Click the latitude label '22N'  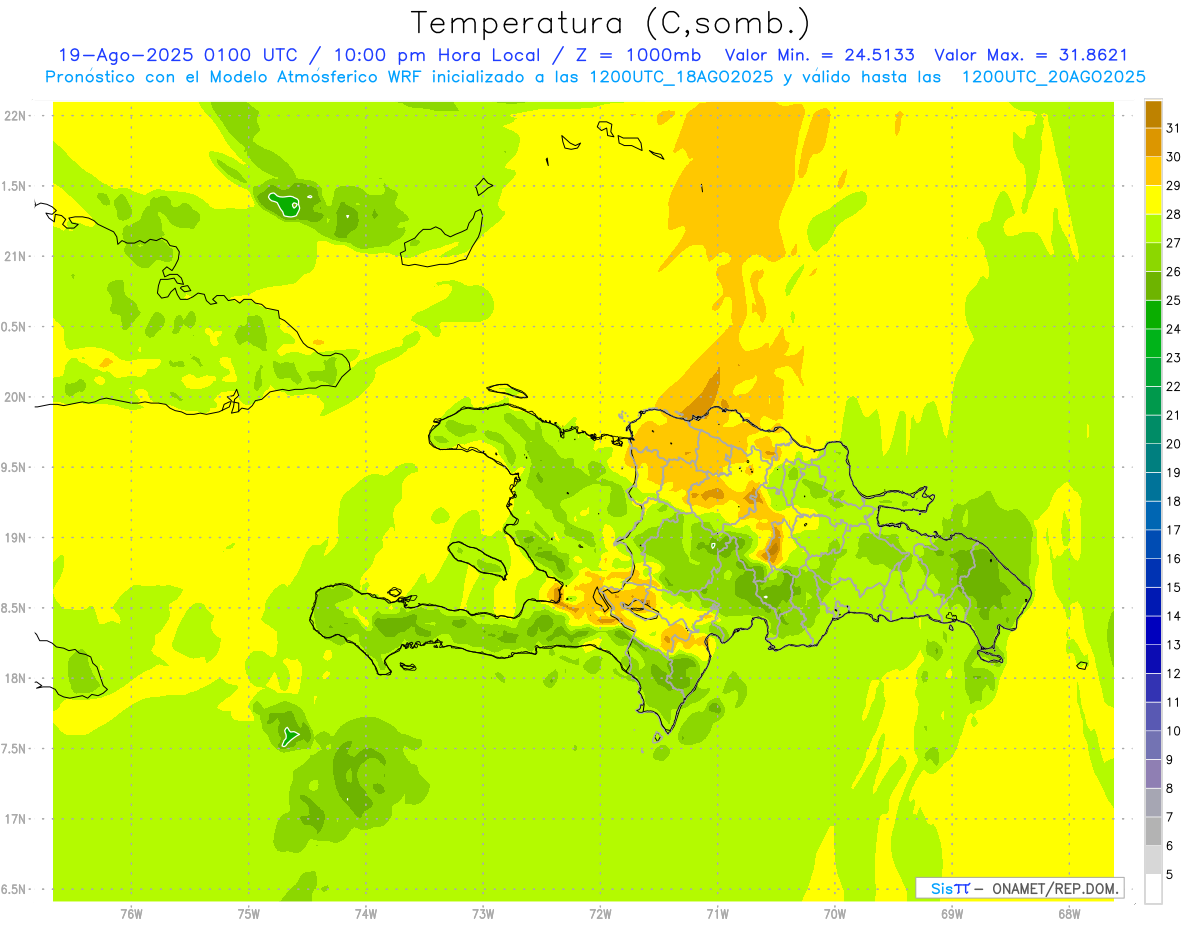click(15, 116)
